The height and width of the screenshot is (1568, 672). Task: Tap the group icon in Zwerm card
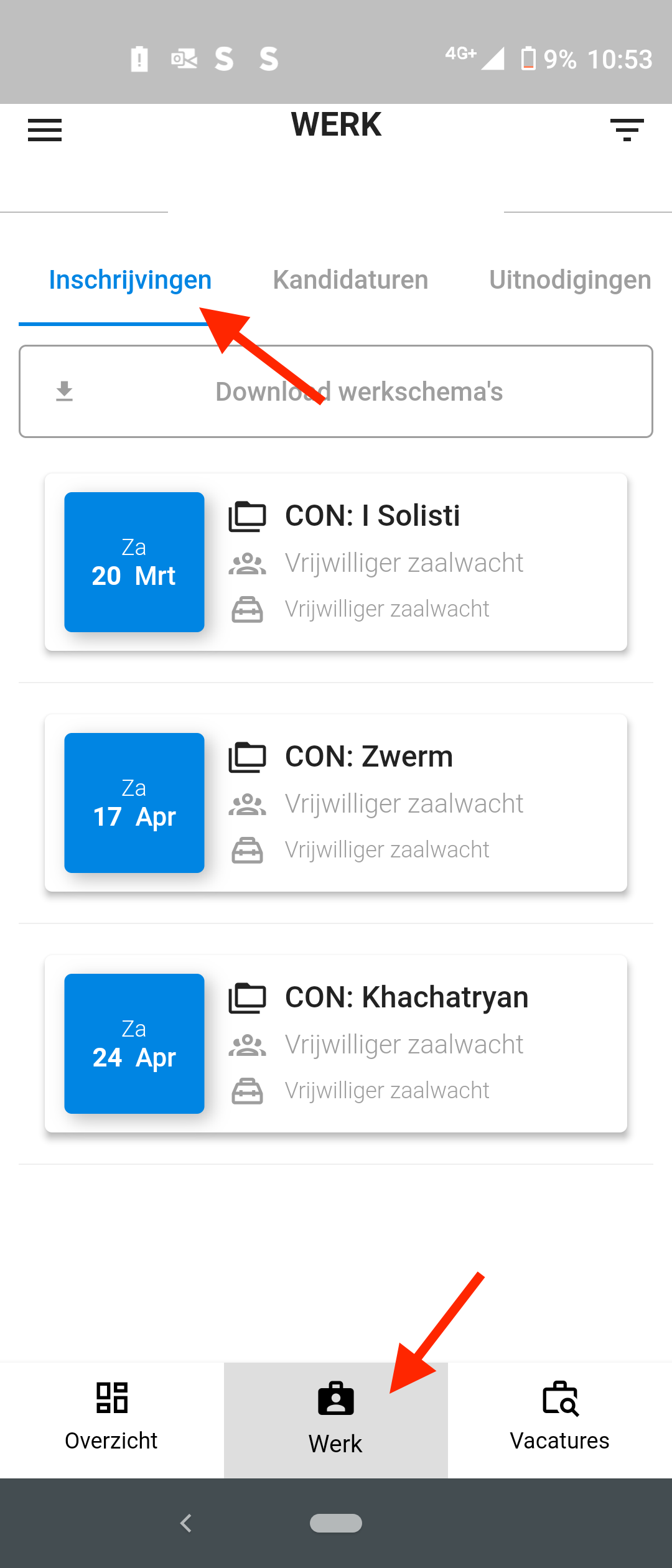point(247,805)
